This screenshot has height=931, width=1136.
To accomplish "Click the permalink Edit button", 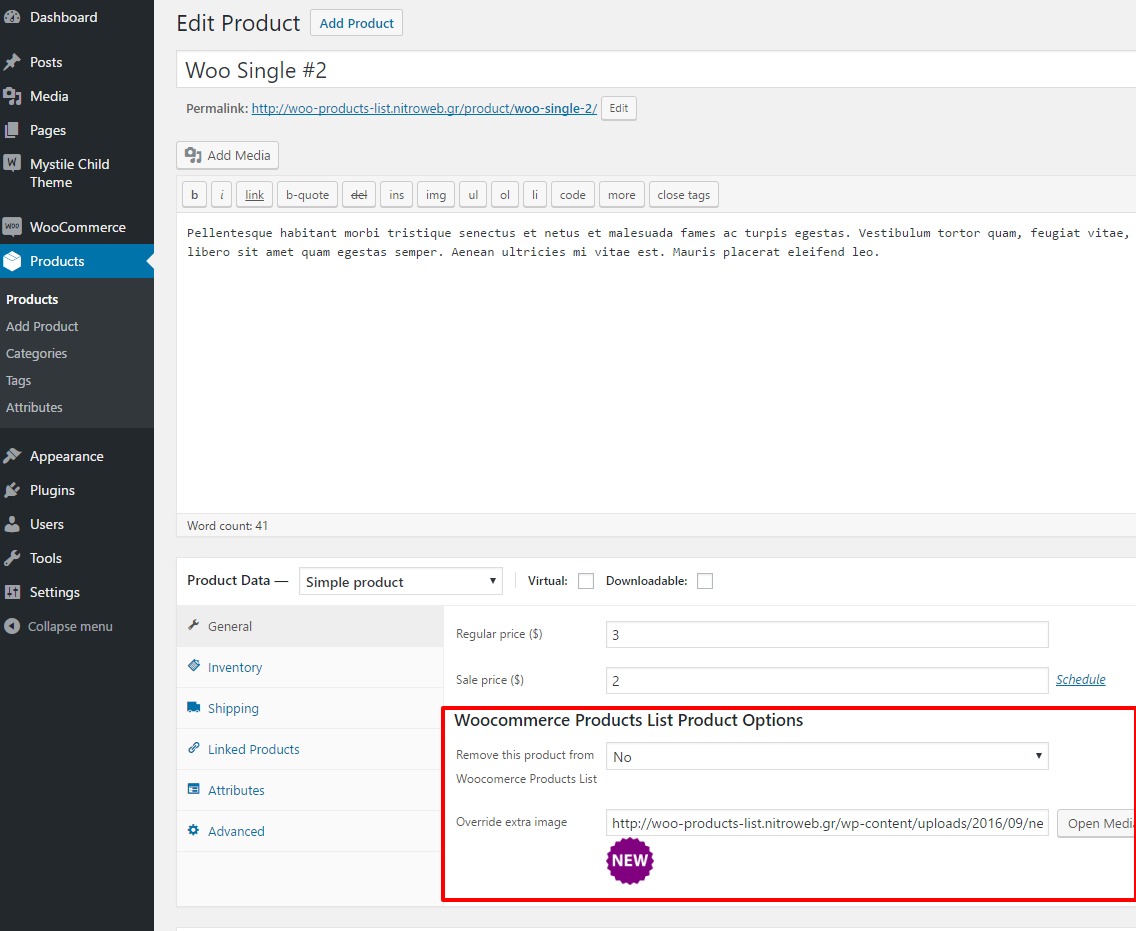I will 619,108.
